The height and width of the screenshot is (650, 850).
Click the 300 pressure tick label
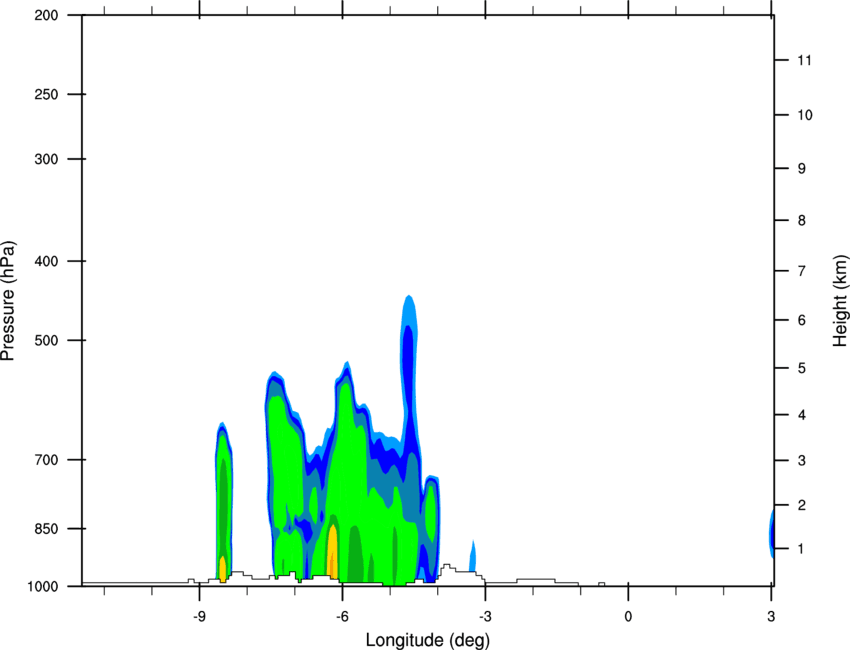46,159
